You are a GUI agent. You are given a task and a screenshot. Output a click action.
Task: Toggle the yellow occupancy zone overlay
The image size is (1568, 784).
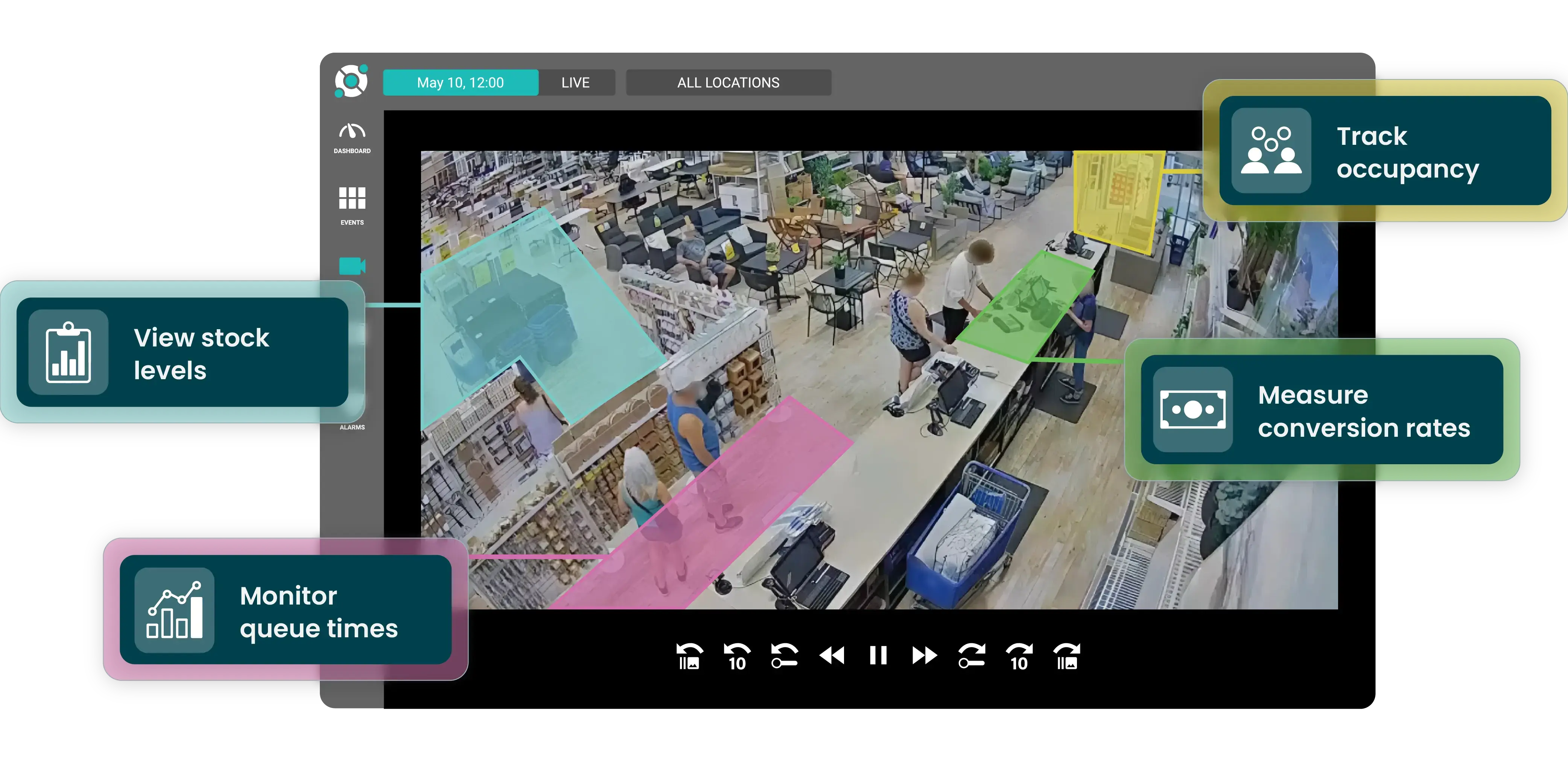point(1120,201)
